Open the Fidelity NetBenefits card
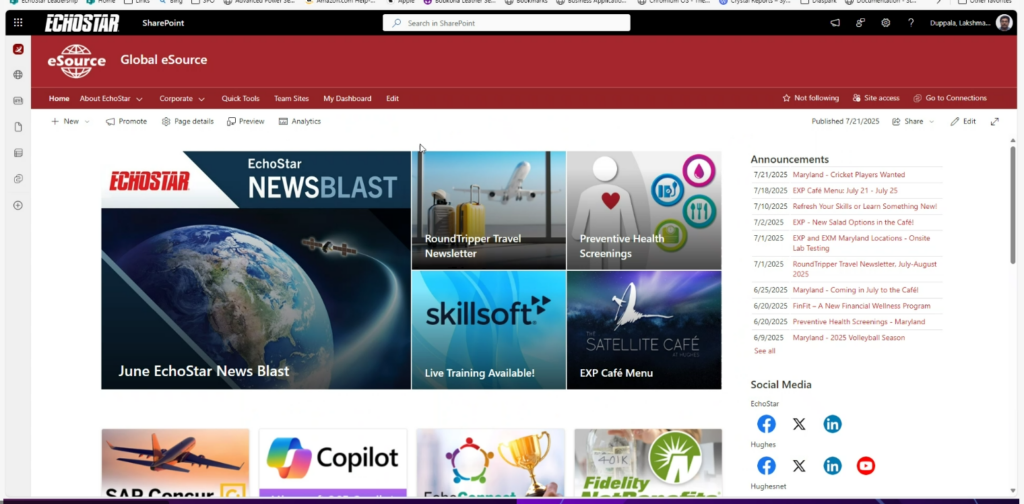1024x504 pixels. point(648,463)
